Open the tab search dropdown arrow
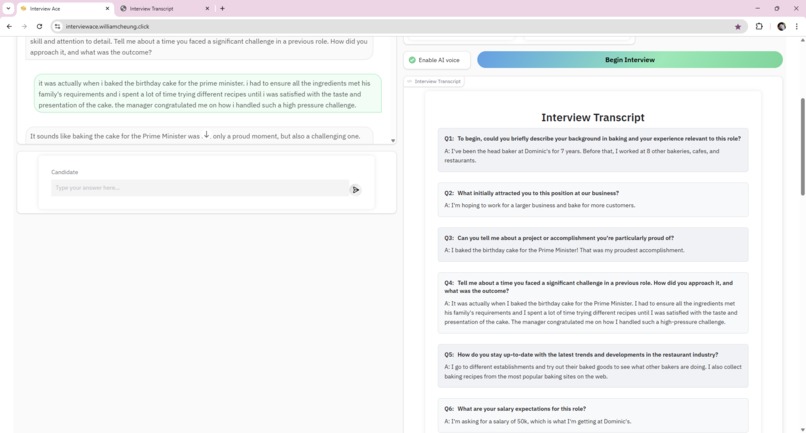 tap(8, 8)
